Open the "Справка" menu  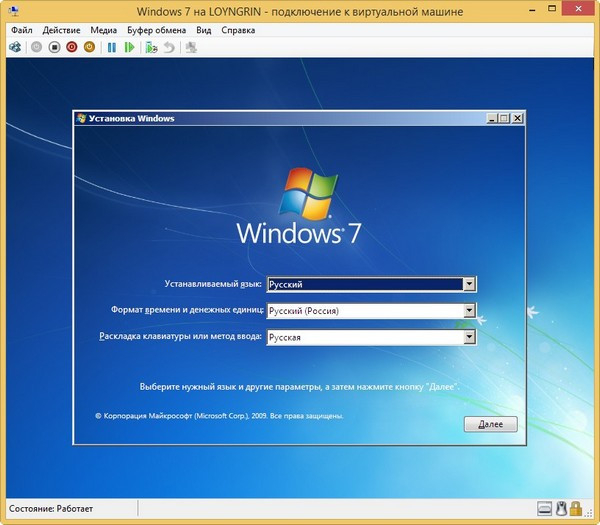tap(240, 30)
